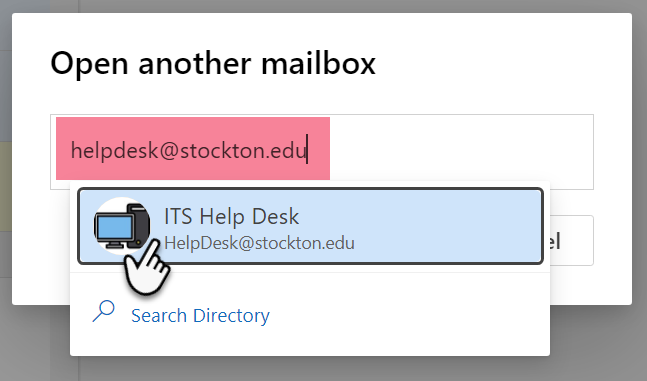Choose the HelpDesk@stockton.edu address in suggestion

pyautogui.click(x=259, y=243)
